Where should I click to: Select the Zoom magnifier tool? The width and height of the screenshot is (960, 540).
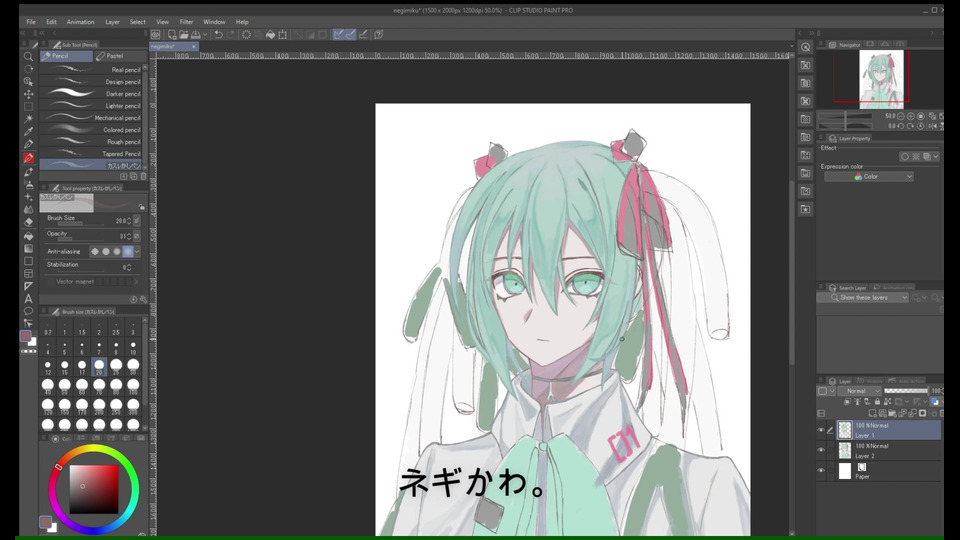click(x=28, y=56)
